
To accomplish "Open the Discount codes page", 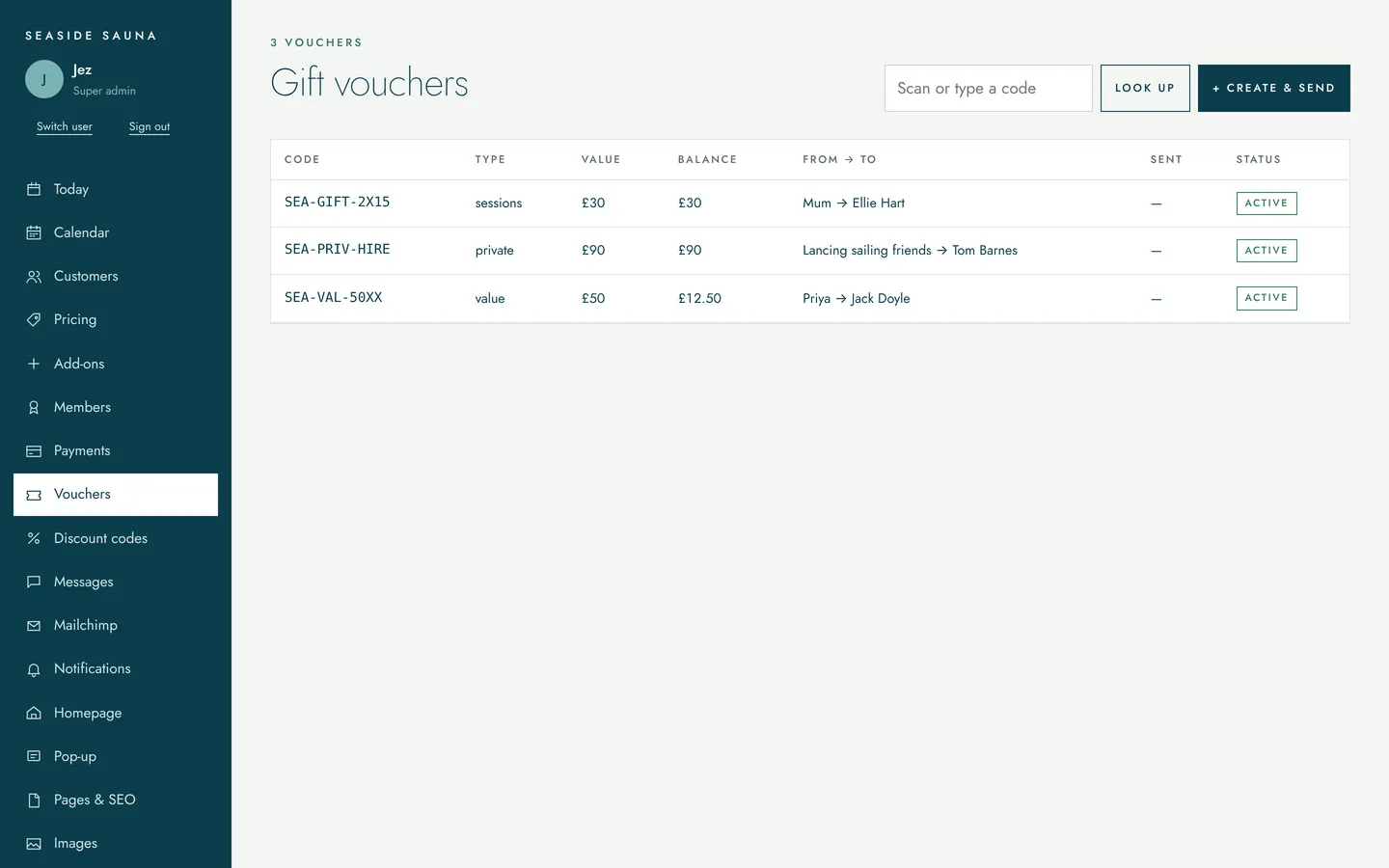I will 116,538.
